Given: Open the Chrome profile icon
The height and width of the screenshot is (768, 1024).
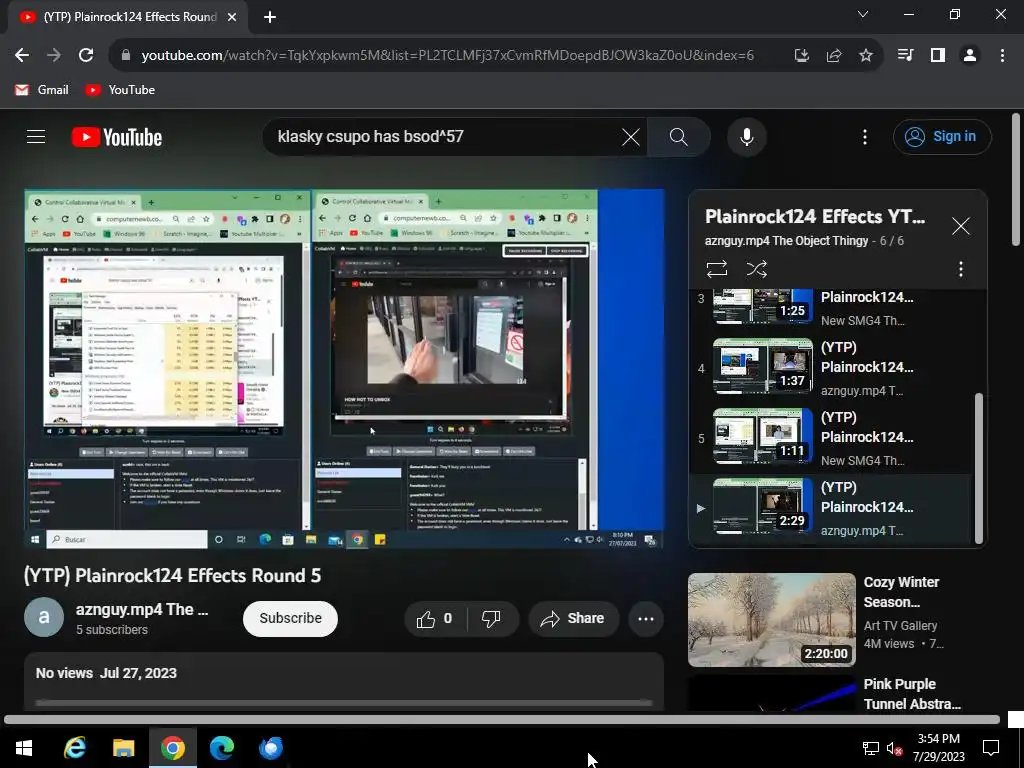Looking at the screenshot, I should (970, 56).
